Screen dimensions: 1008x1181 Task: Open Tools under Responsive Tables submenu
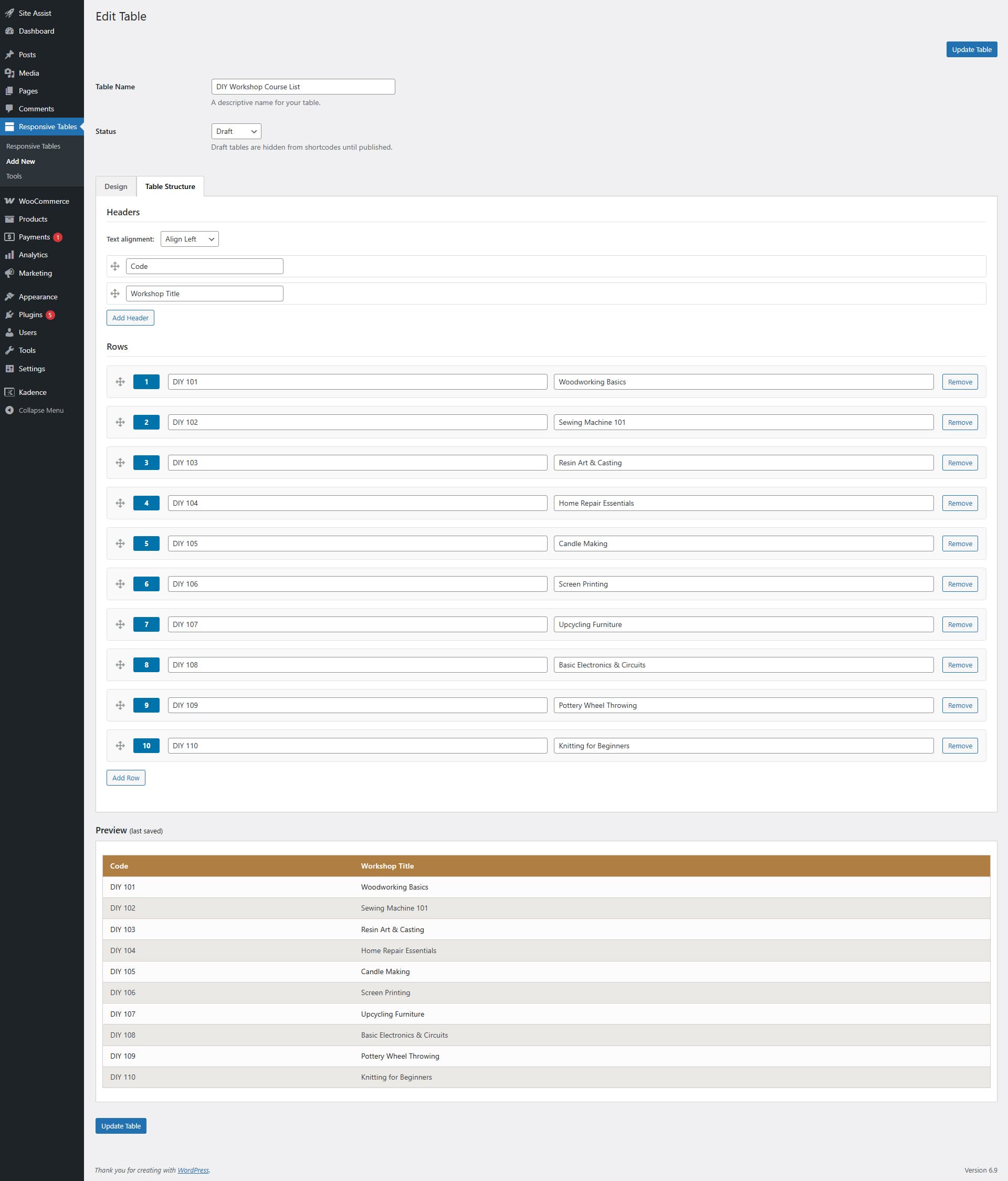coord(14,176)
